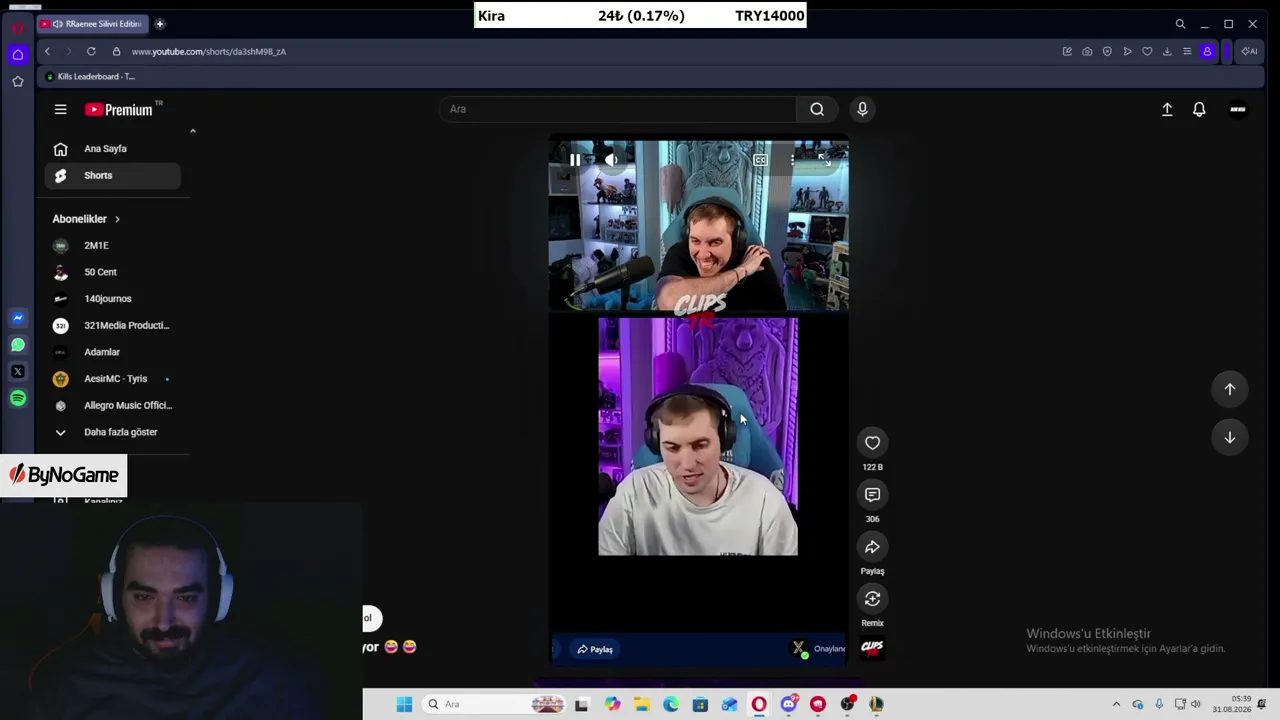The image size is (1280, 720).
Task: Open Spotify in the Opera sidebar
Action: (18, 399)
